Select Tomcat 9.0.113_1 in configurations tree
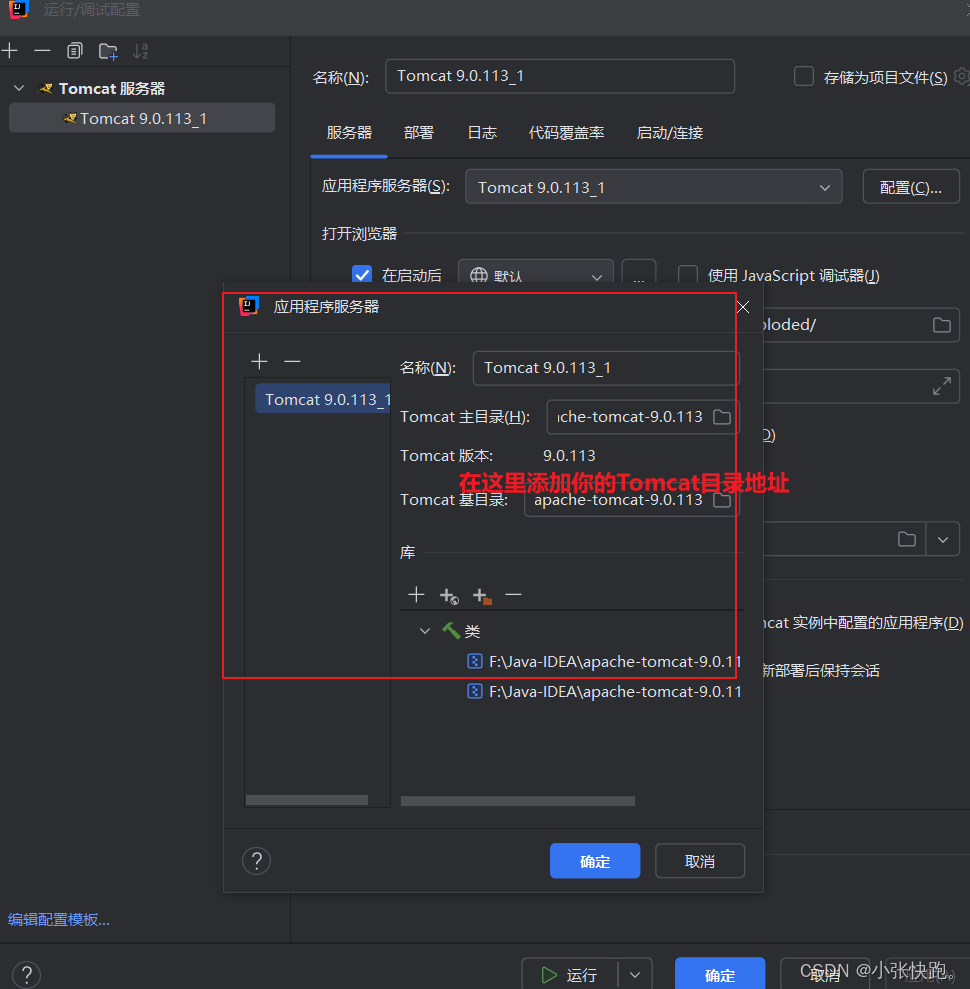Viewport: 970px width, 989px height. [x=142, y=118]
